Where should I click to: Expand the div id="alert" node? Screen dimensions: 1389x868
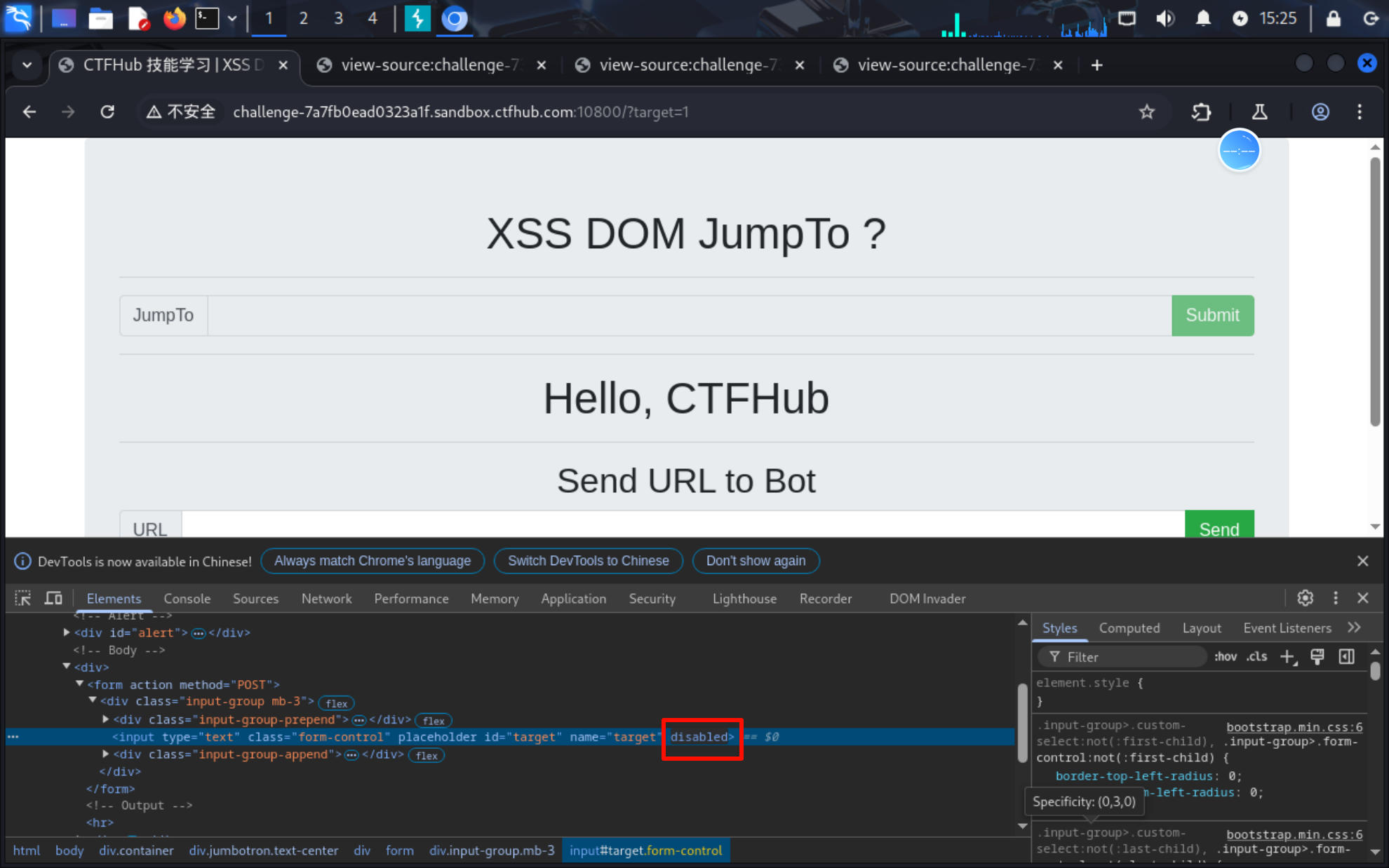(67, 632)
